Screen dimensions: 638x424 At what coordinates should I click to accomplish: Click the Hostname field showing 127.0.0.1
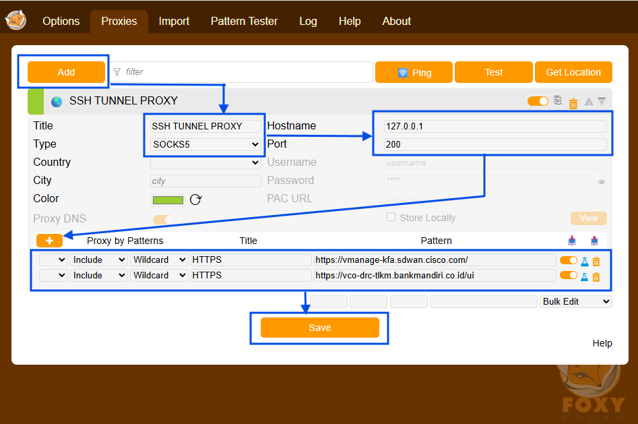[495, 126]
